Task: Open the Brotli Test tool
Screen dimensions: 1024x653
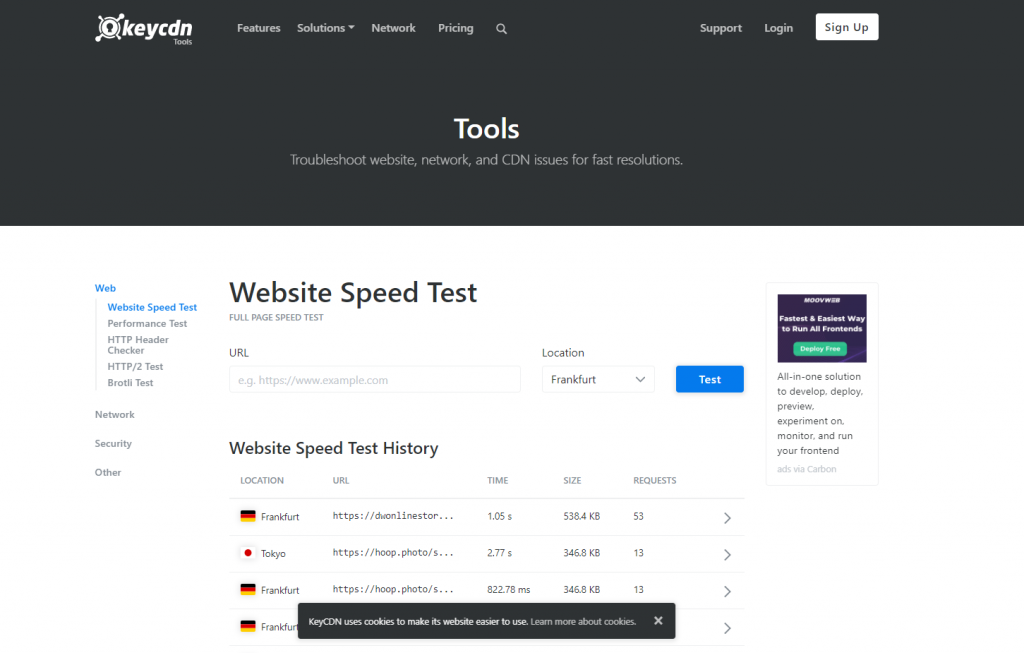Action: click(x=129, y=382)
